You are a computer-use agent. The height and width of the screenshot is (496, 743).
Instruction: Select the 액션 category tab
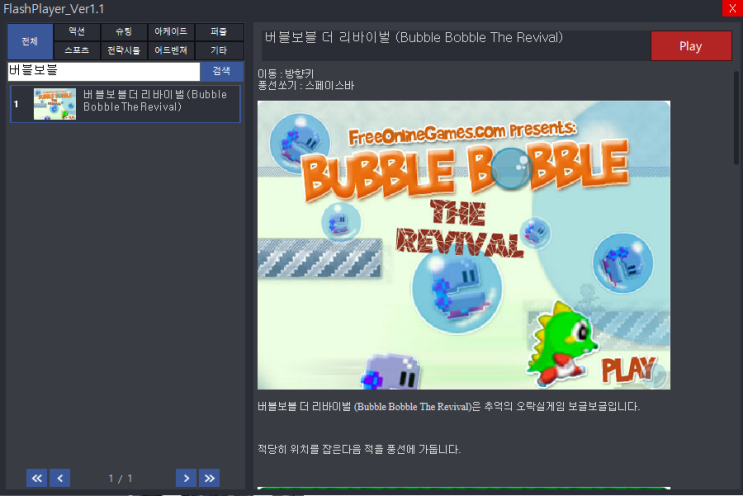point(77,32)
